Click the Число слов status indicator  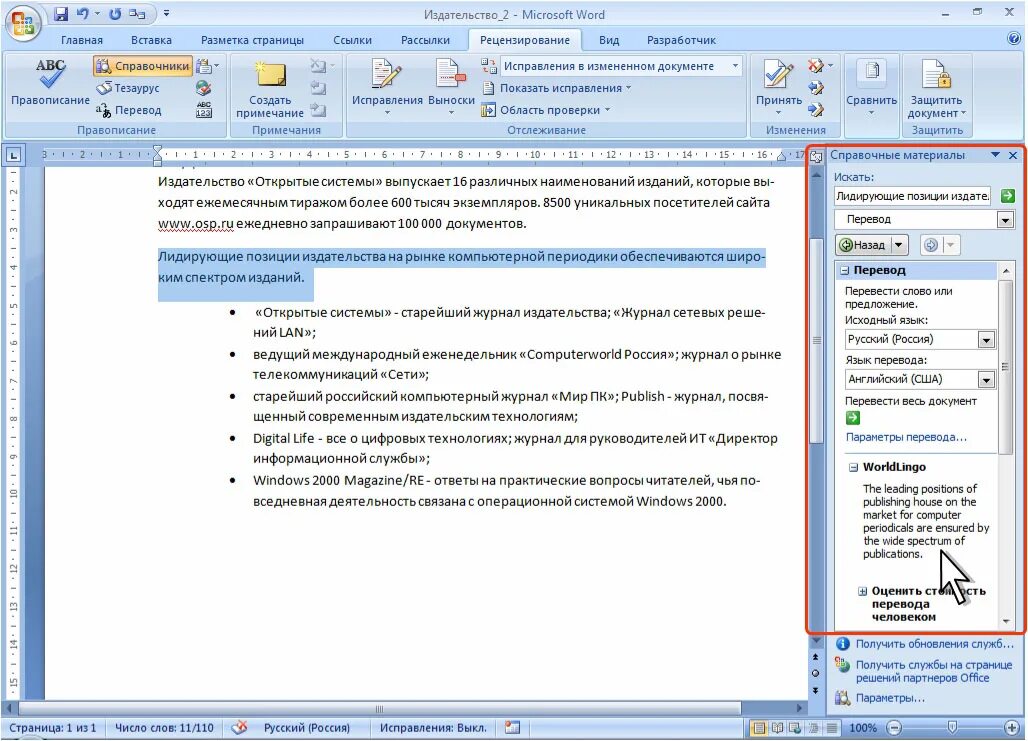point(164,728)
